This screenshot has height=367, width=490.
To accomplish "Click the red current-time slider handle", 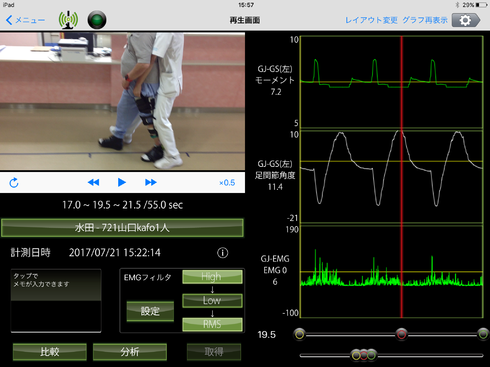I will click(401, 334).
